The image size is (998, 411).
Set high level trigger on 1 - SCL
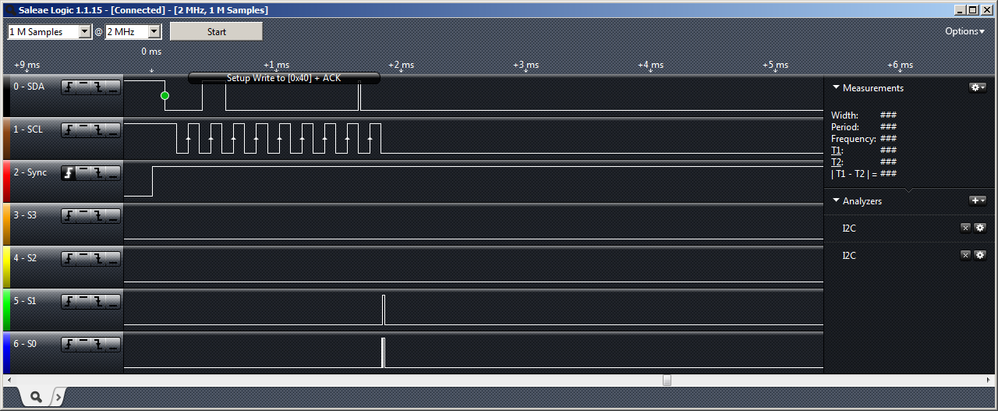(83, 130)
